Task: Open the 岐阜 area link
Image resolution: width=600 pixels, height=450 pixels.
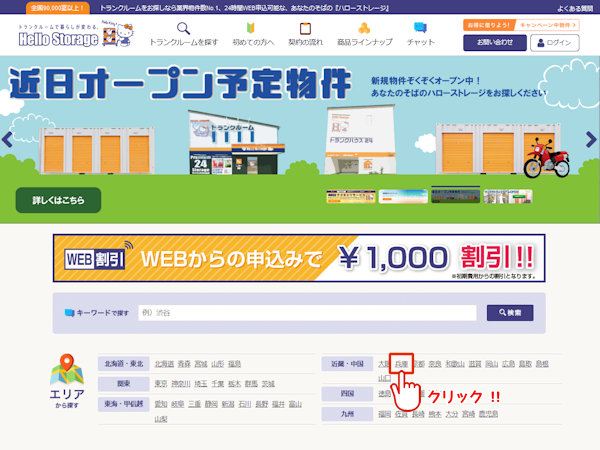Action: point(178,404)
